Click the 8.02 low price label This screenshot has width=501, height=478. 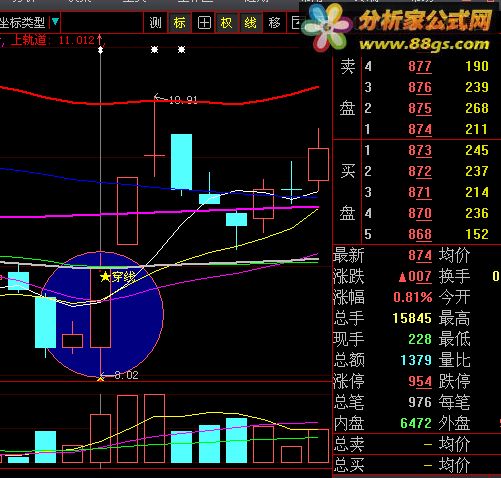click(126, 375)
